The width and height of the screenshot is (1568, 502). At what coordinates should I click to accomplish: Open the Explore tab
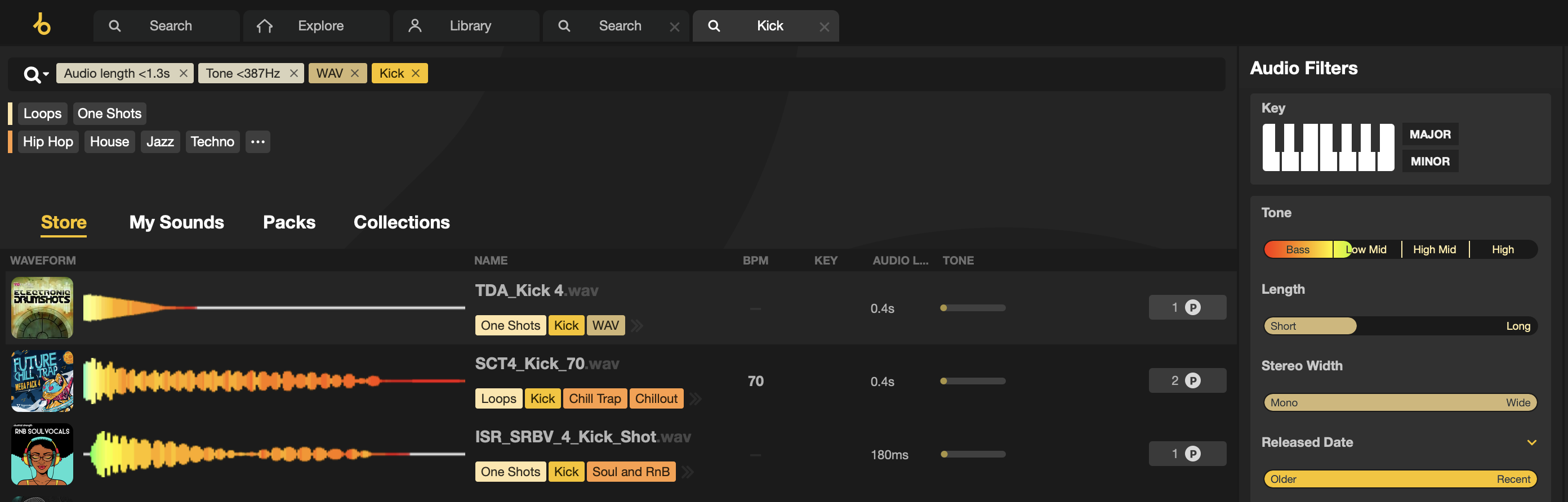(316, 25)
